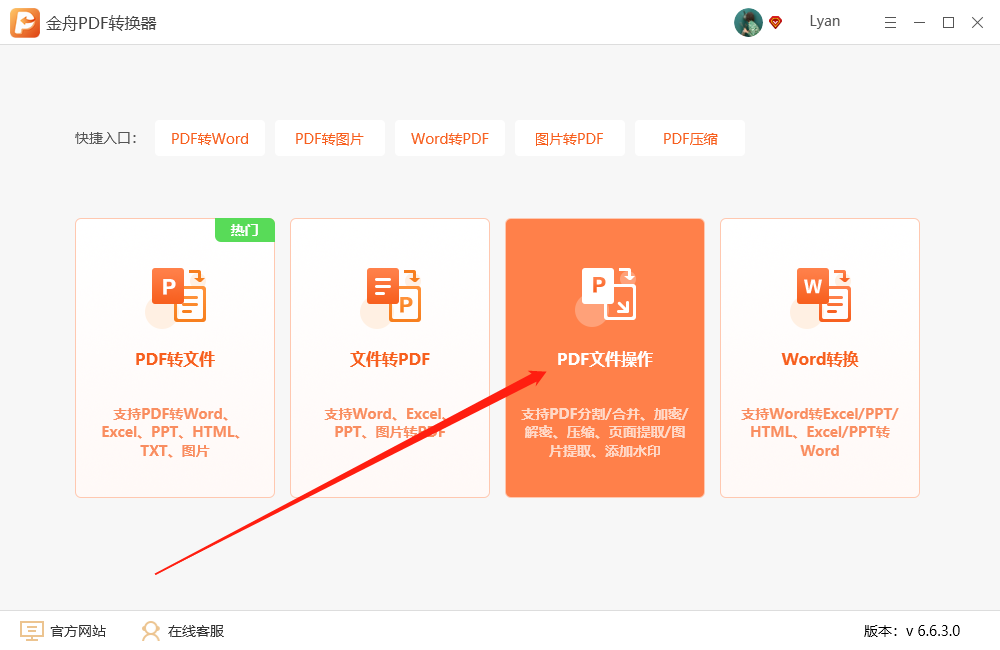Open the PDF文件操作 card title

[605, 359]
